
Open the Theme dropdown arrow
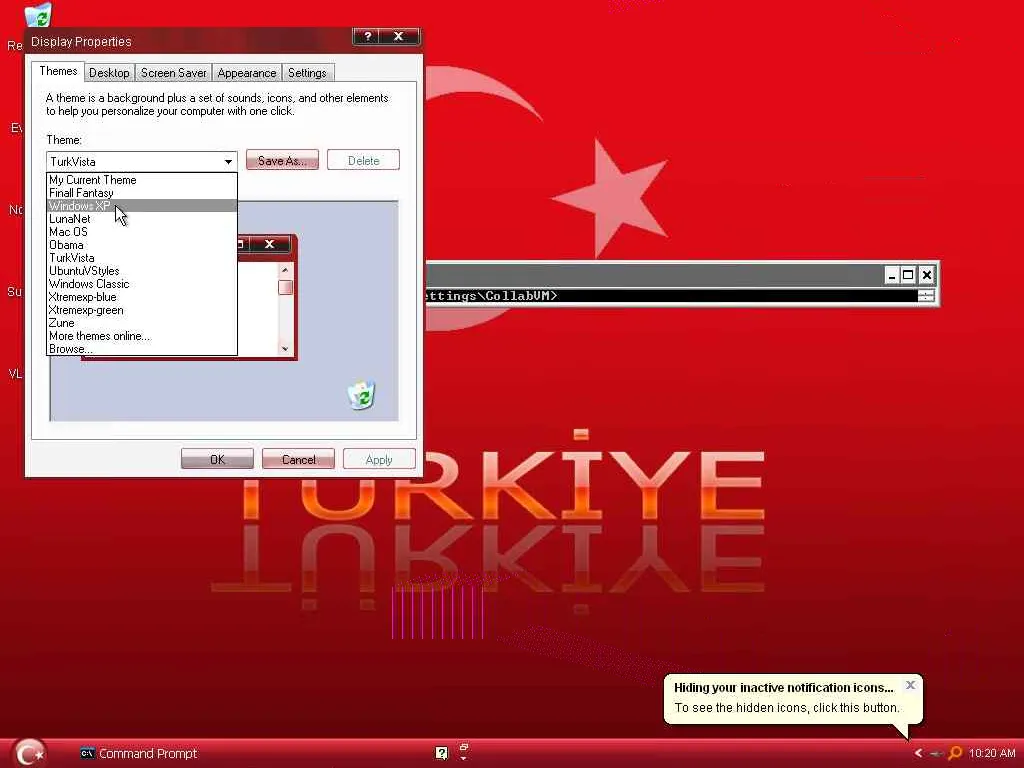click(228, 161)
